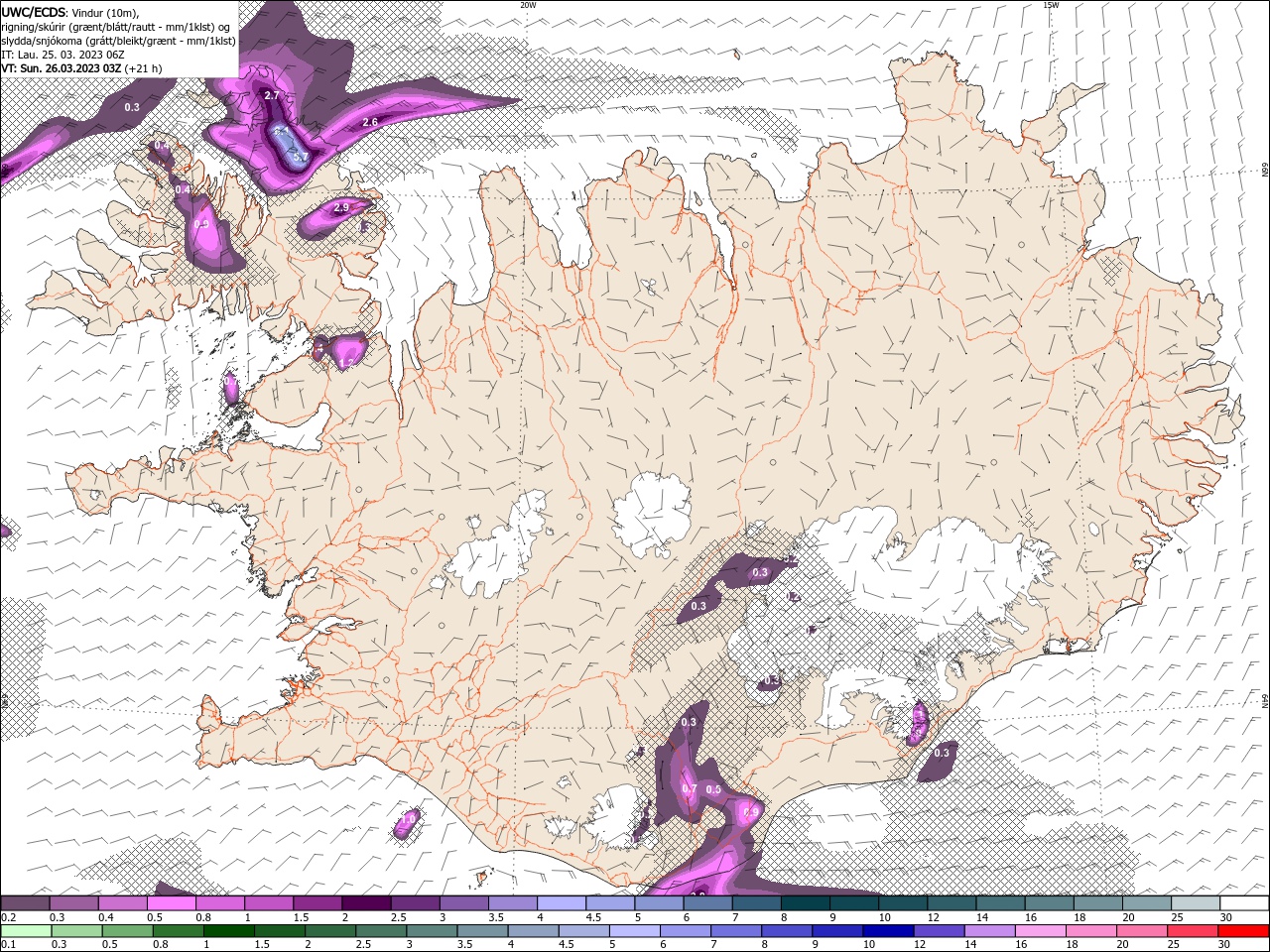Click the '3.5' number in lower legend scale
The width and height of the screenshot is (1270, 952).
coord(465,945)
